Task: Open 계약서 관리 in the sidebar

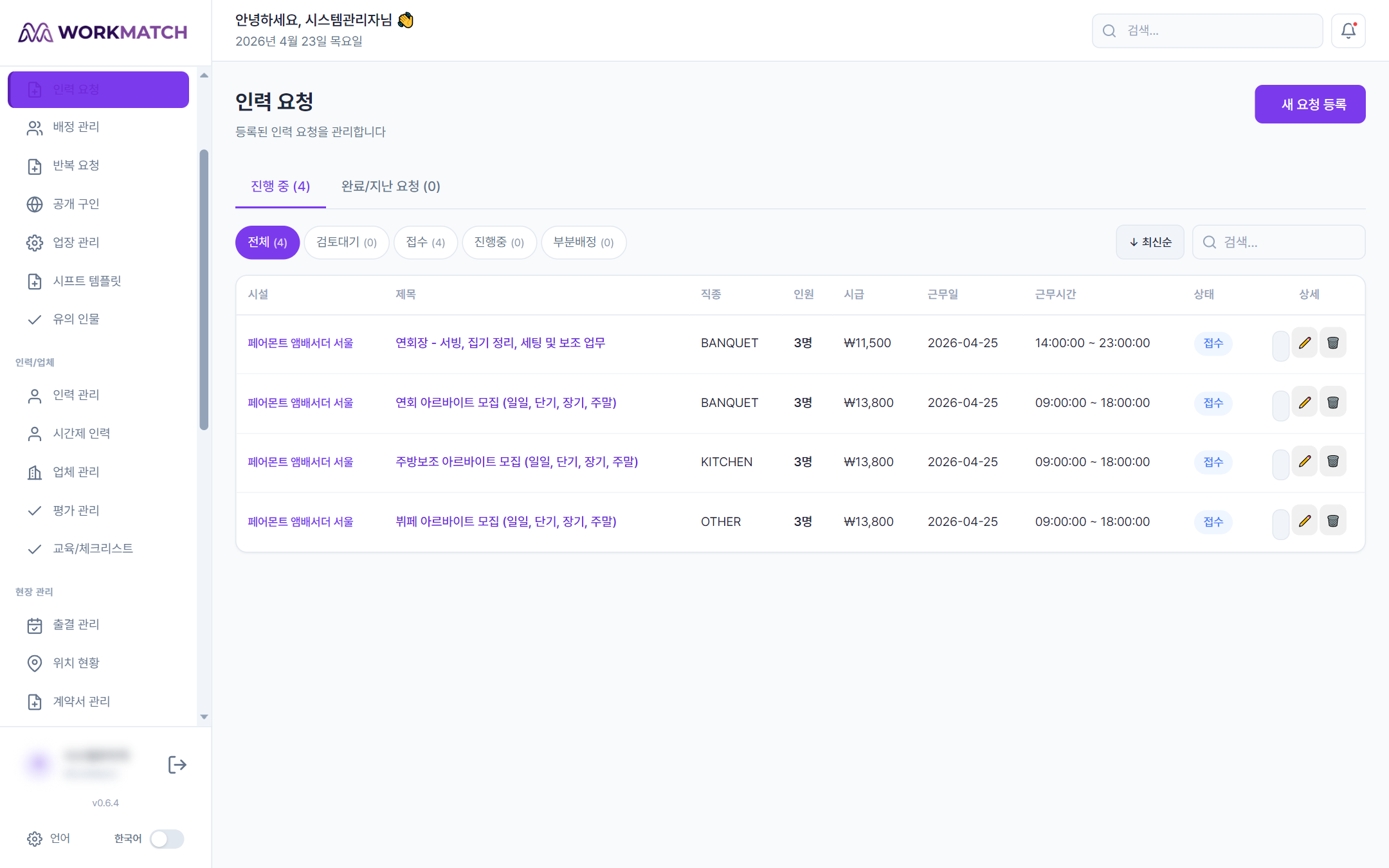Action: coord(98,701)
